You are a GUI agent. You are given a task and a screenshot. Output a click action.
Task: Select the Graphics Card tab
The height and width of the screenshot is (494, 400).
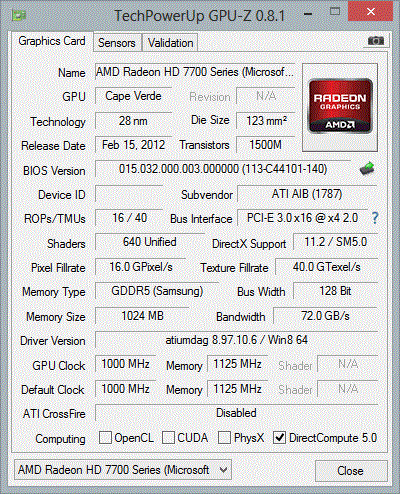[52, 41]
